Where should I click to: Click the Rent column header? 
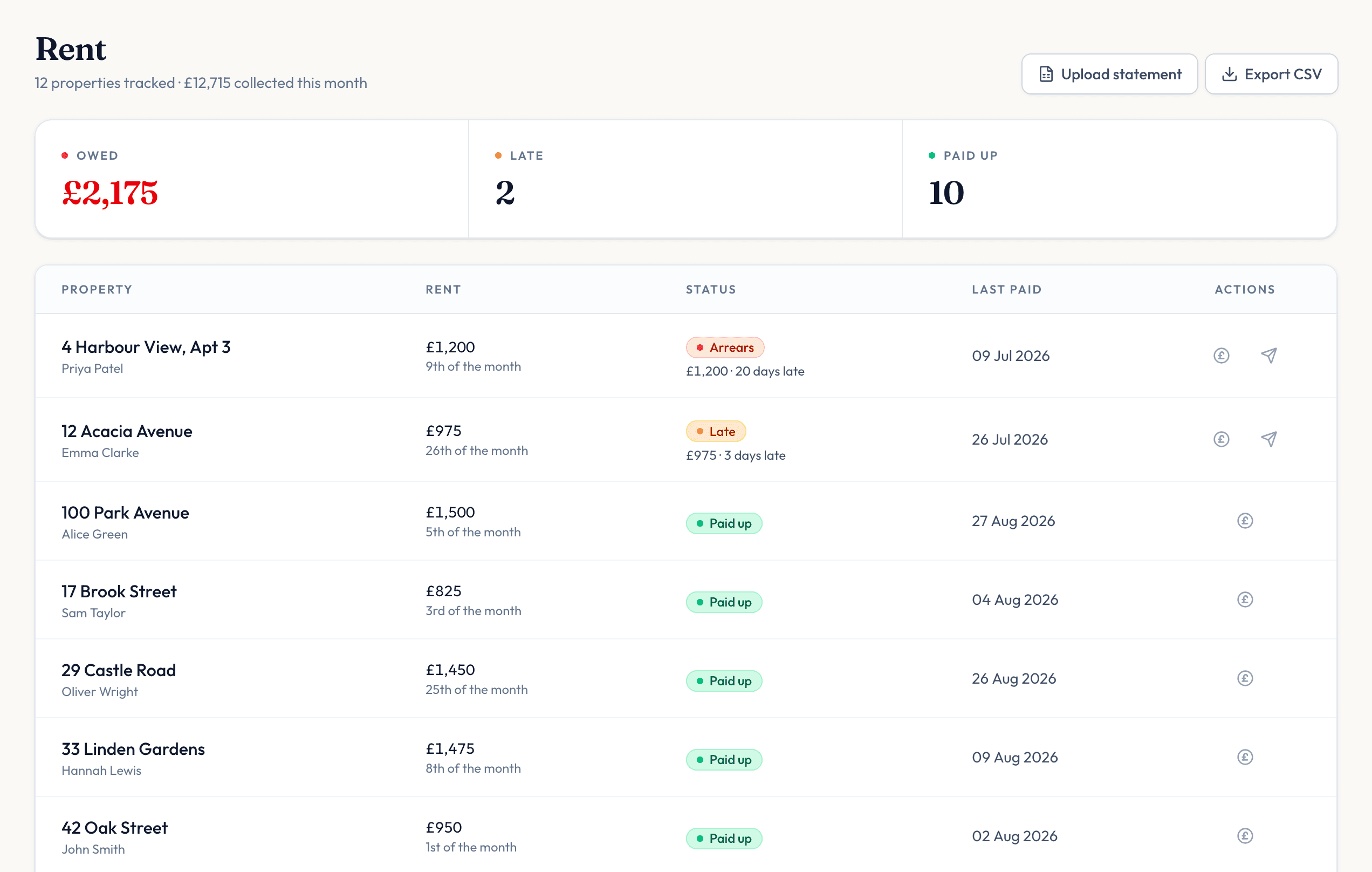click(x=443, y=290)
